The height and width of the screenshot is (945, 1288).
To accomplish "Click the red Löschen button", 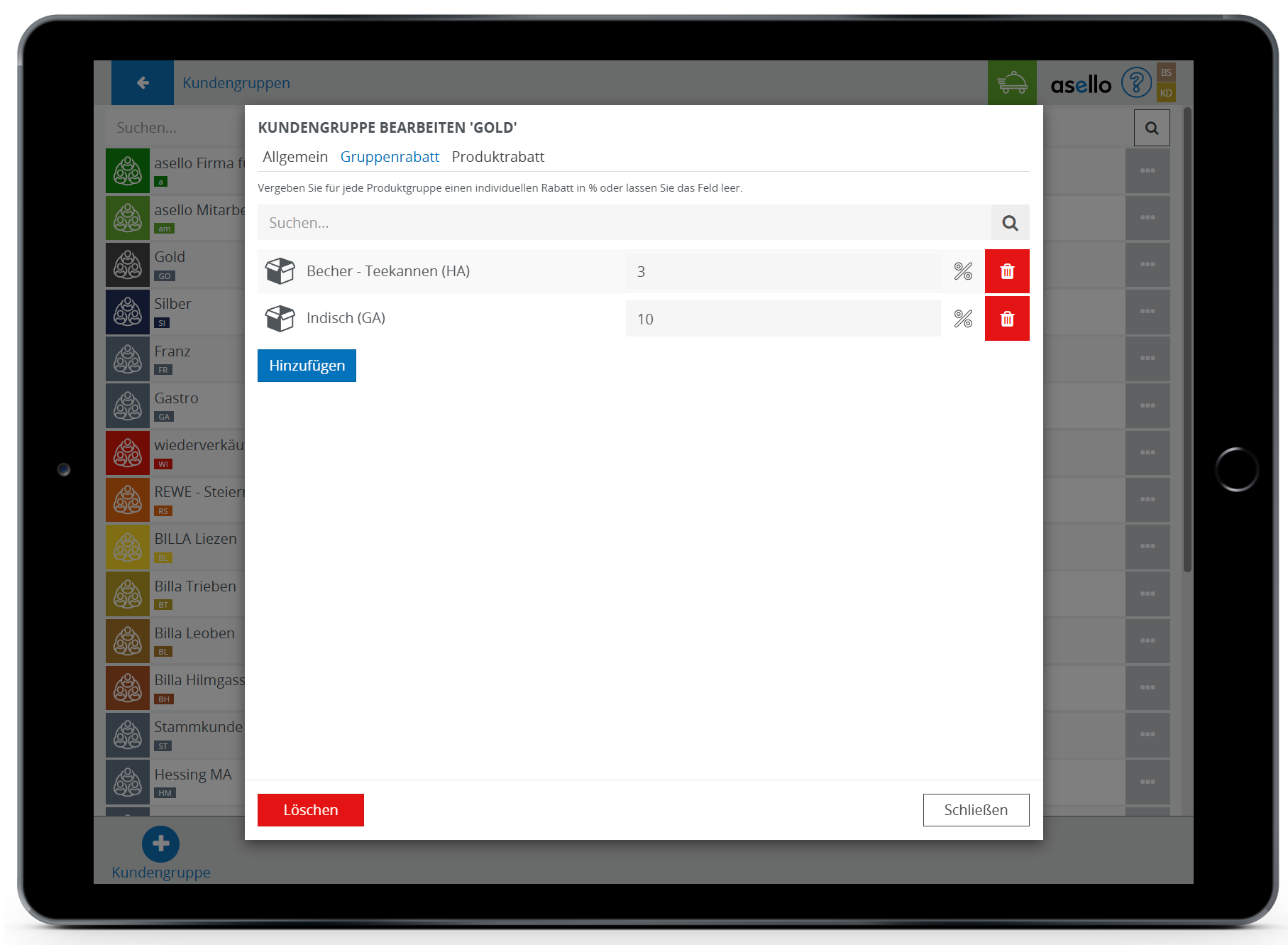I will (x=310, y=810).
